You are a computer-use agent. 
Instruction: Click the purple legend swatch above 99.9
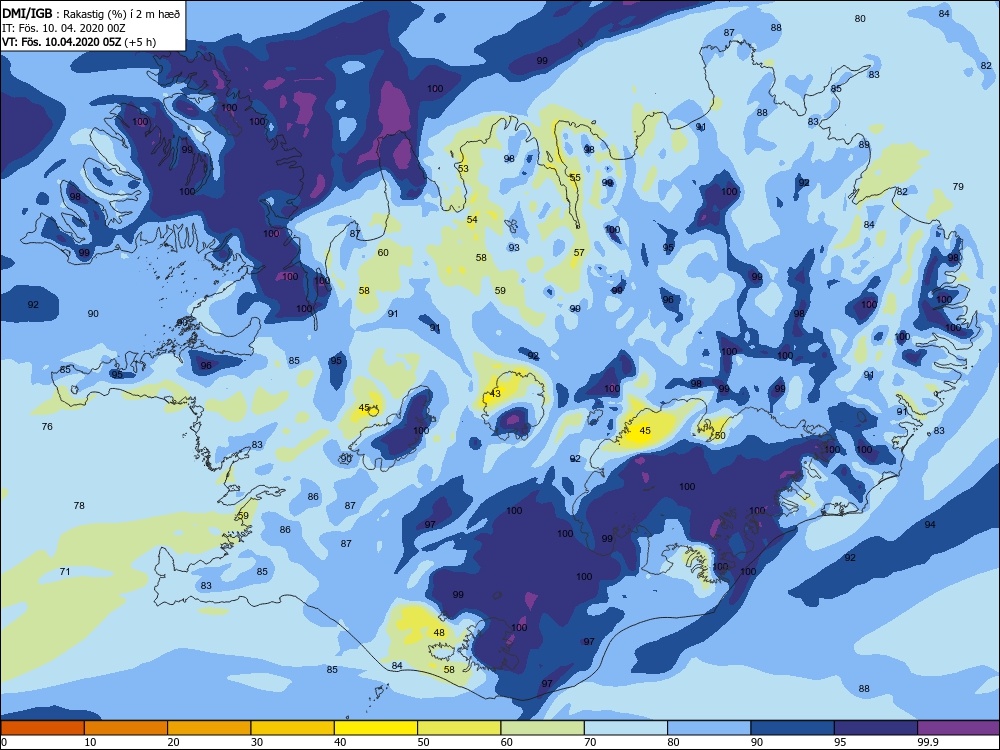click(959, 728)
